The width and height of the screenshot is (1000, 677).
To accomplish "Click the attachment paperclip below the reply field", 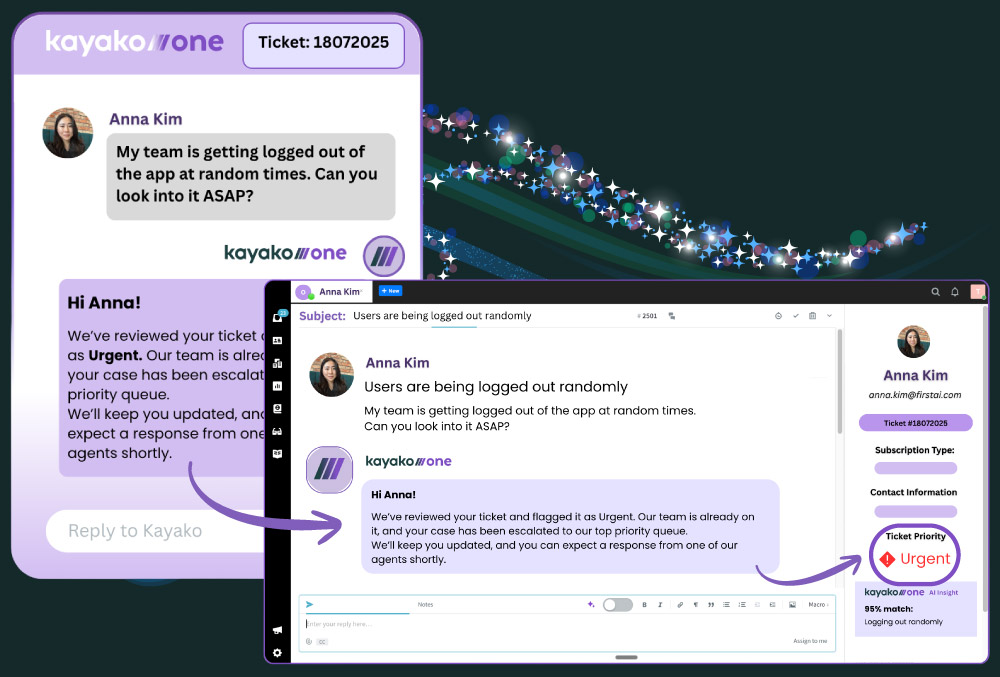I will click(x=309, y=641).
